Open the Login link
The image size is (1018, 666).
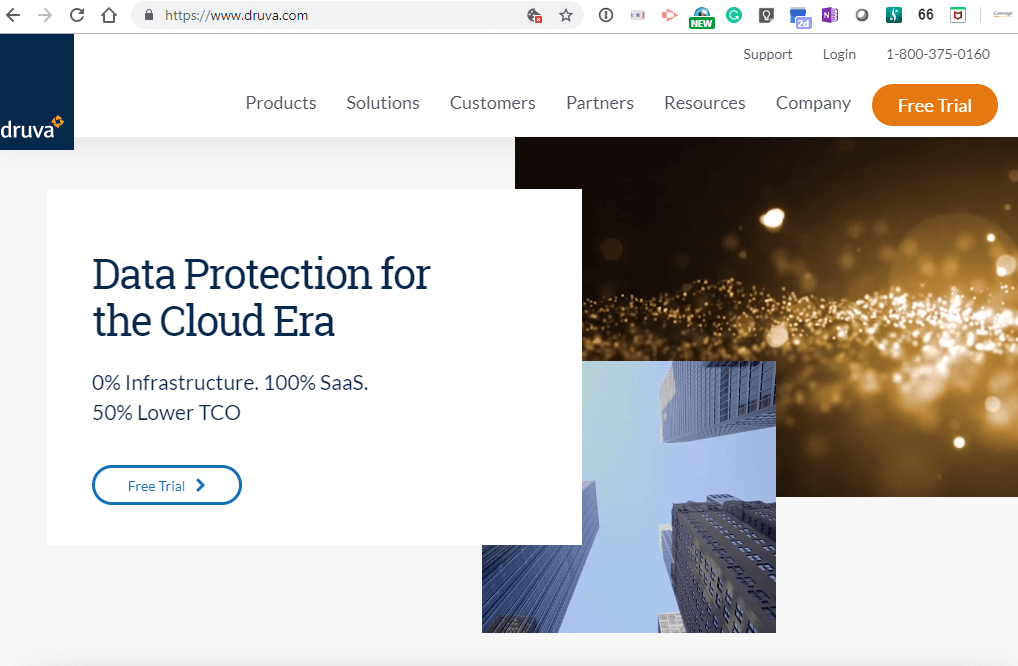click(839, 54)
